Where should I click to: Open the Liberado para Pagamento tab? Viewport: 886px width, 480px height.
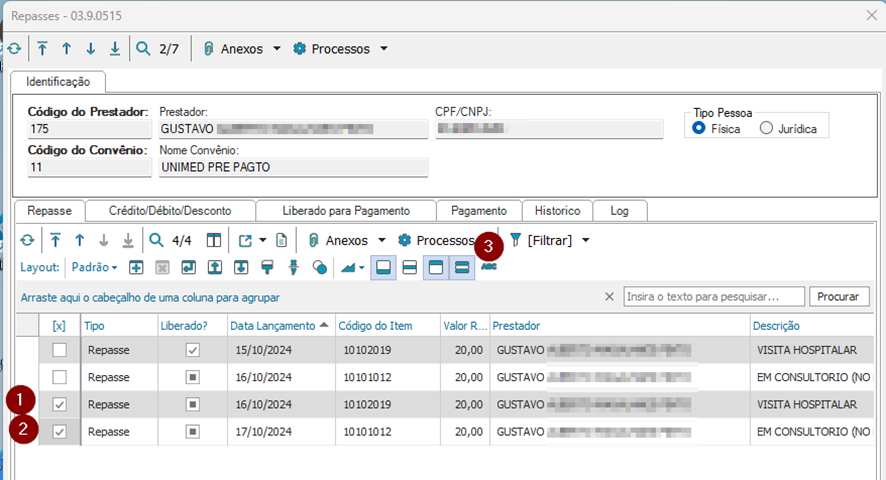pyautogui.click(x=346, y=211)
